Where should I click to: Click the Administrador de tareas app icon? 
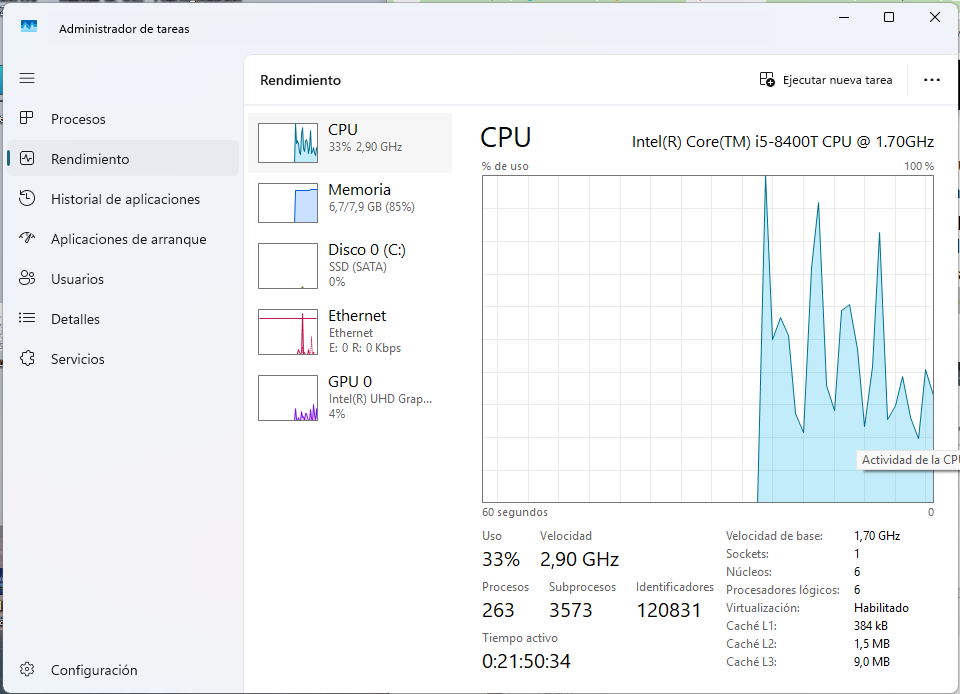click(x=28, y=26)
